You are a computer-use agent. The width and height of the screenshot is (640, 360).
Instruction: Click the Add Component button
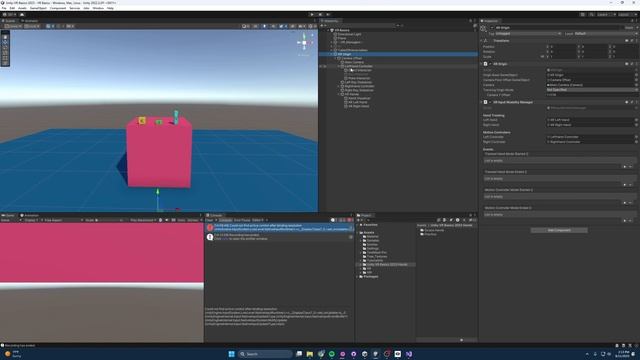[559, 231]
